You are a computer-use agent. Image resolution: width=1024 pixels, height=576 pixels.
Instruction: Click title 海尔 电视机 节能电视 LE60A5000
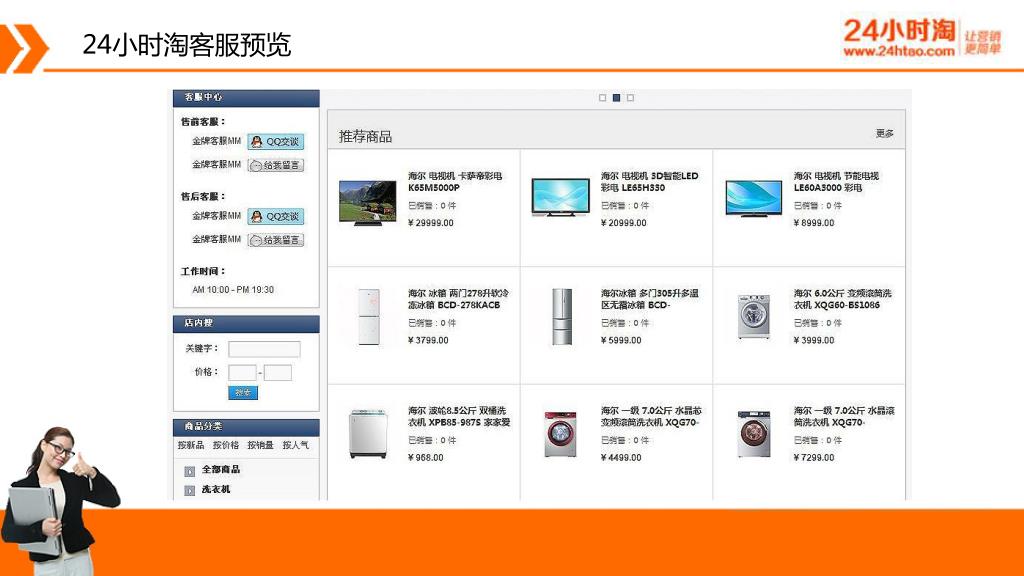pos(837,182)
